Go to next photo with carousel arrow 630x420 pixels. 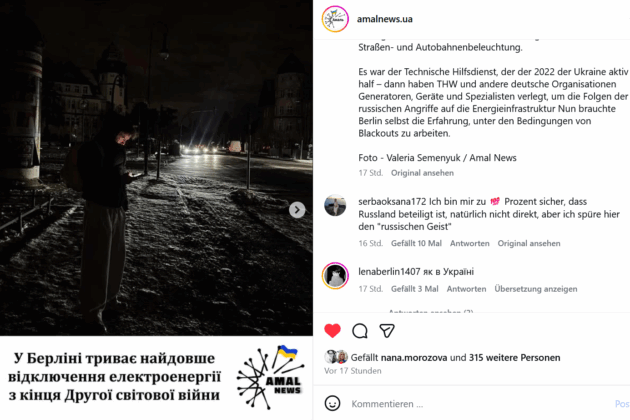(x=297, y=210)
